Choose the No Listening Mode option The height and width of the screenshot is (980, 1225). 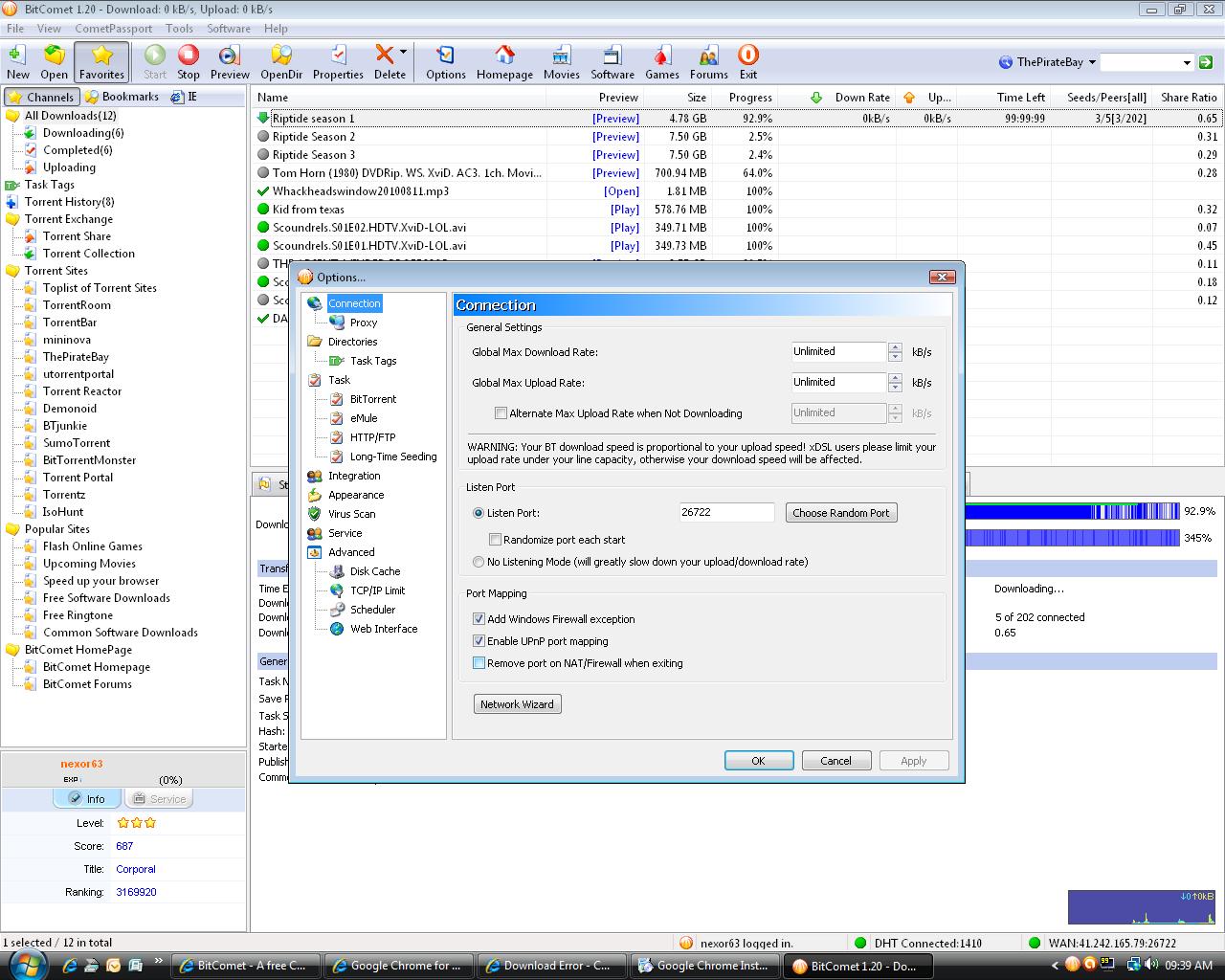(x=479, y=562)
